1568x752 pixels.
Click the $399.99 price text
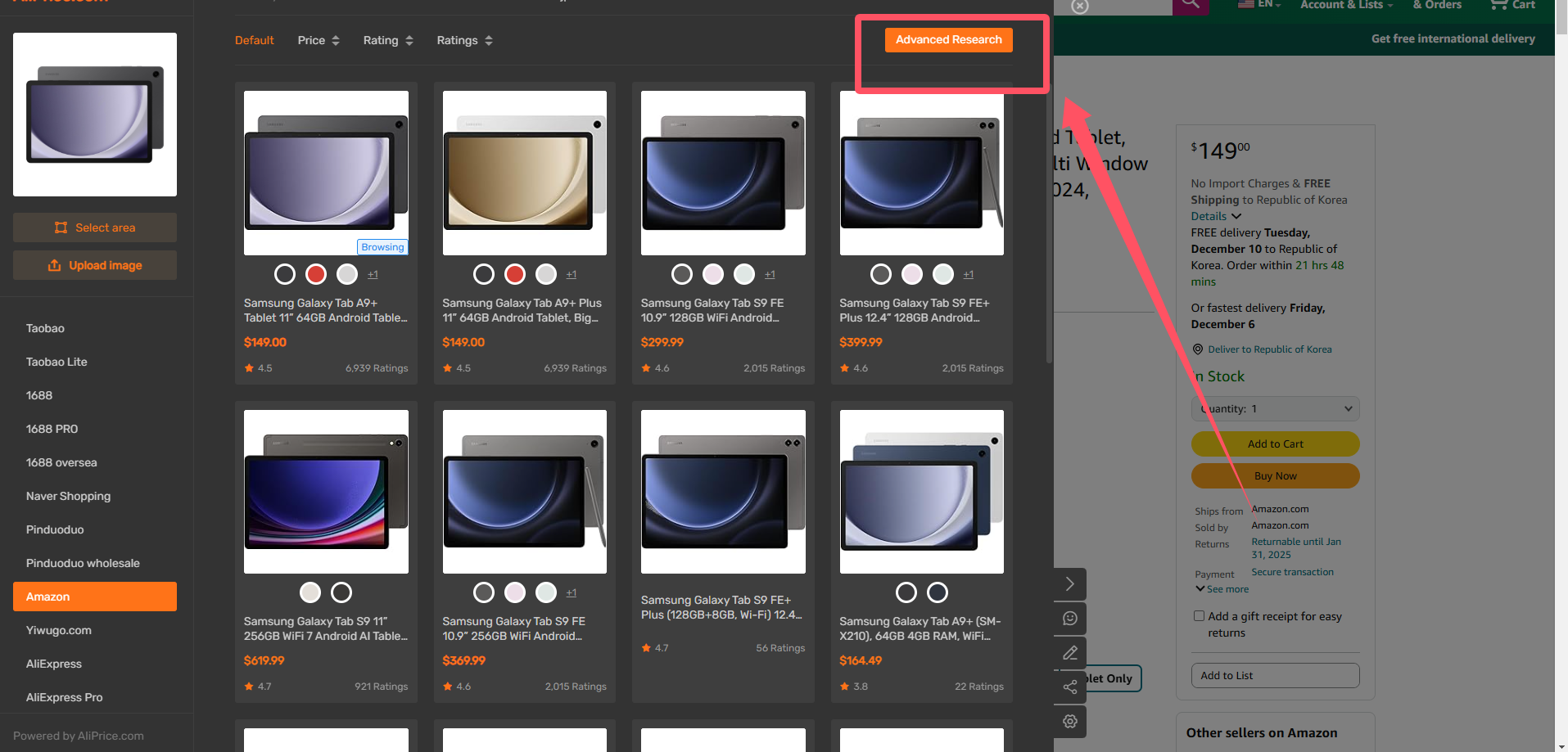(861, 342)
